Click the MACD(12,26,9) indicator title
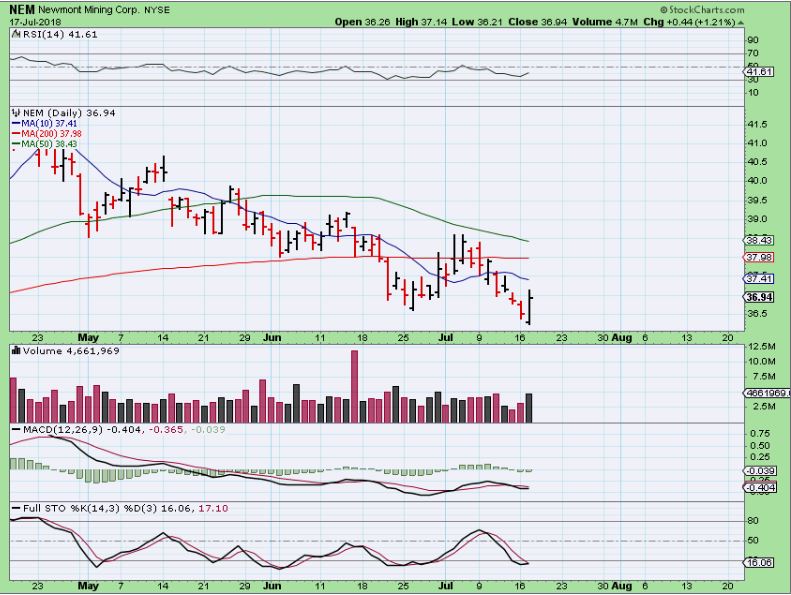 click(63, 429)
